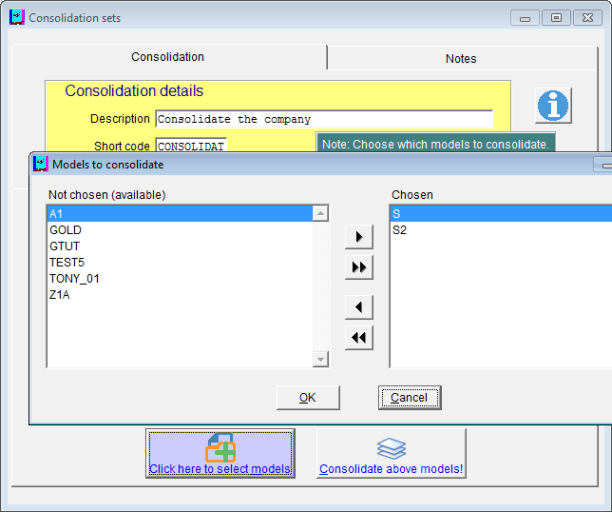Close the Consolidation sets window
This screenshot has height=512, width=612.
(x=587, y=18)
